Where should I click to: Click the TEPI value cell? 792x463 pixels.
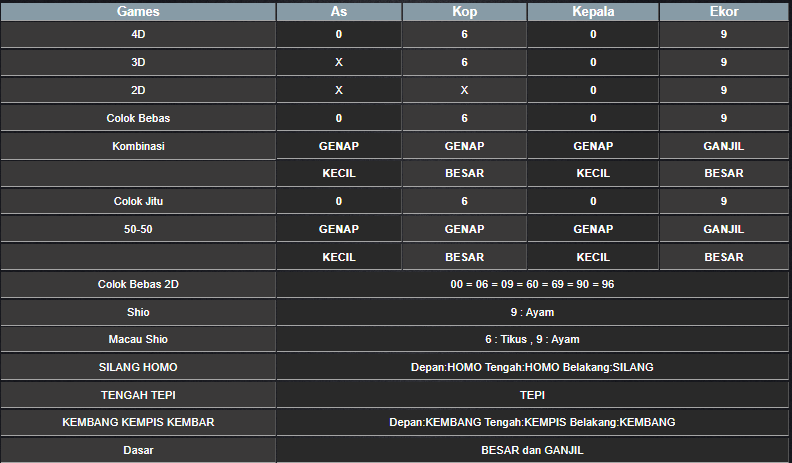tap(532, 395)
